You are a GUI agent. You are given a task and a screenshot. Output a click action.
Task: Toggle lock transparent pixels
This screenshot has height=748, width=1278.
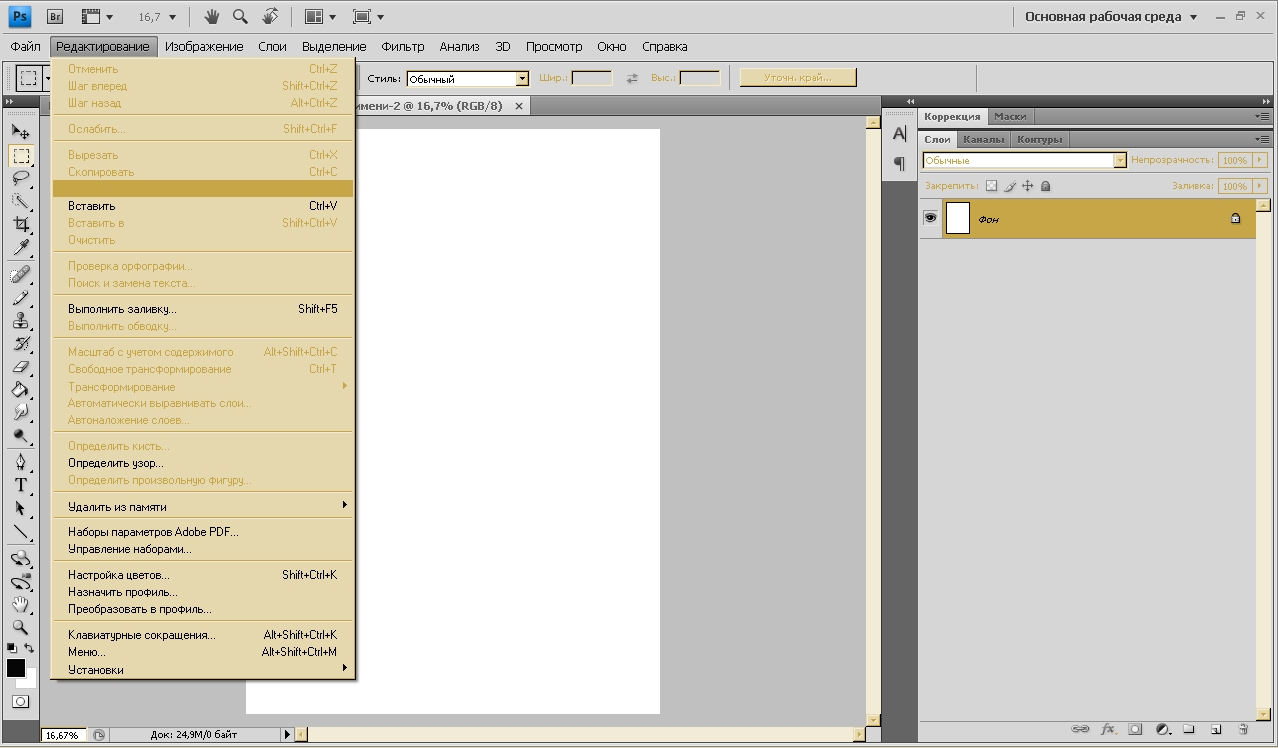(991, 186)
